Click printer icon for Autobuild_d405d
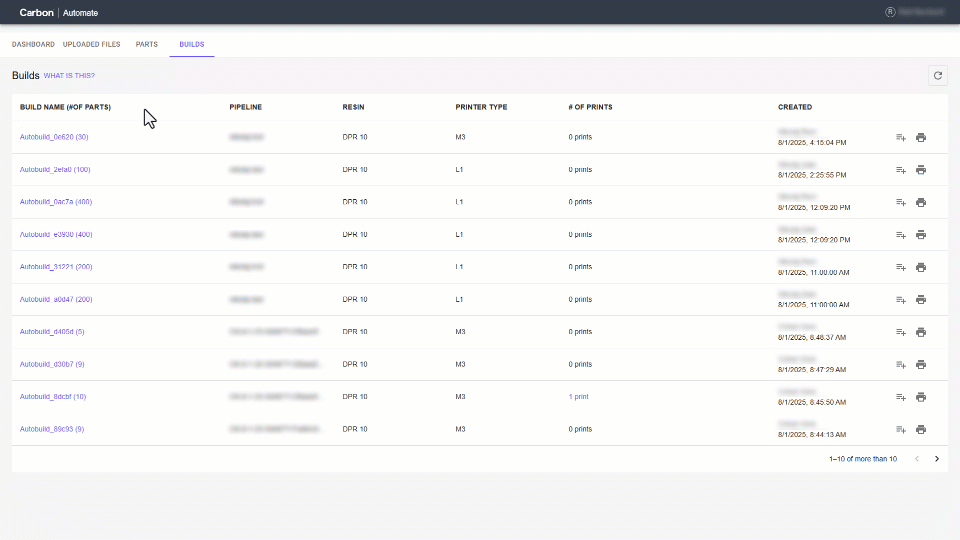 pos(921,332)
